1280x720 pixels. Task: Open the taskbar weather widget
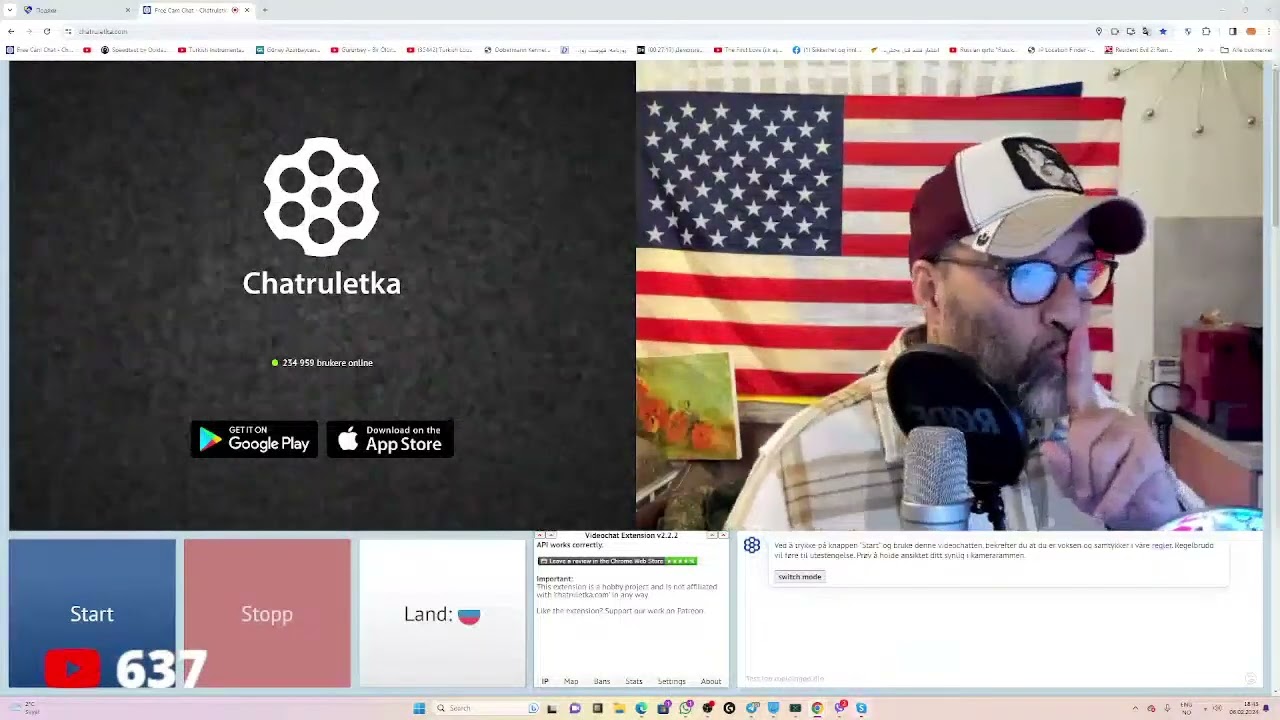[x=25, y=708]
